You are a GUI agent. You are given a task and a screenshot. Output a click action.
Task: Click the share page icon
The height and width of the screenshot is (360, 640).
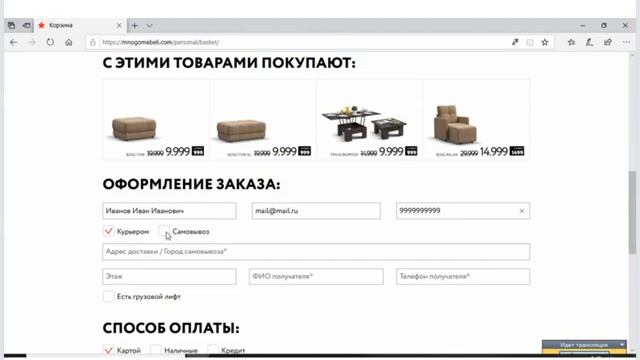608,42
